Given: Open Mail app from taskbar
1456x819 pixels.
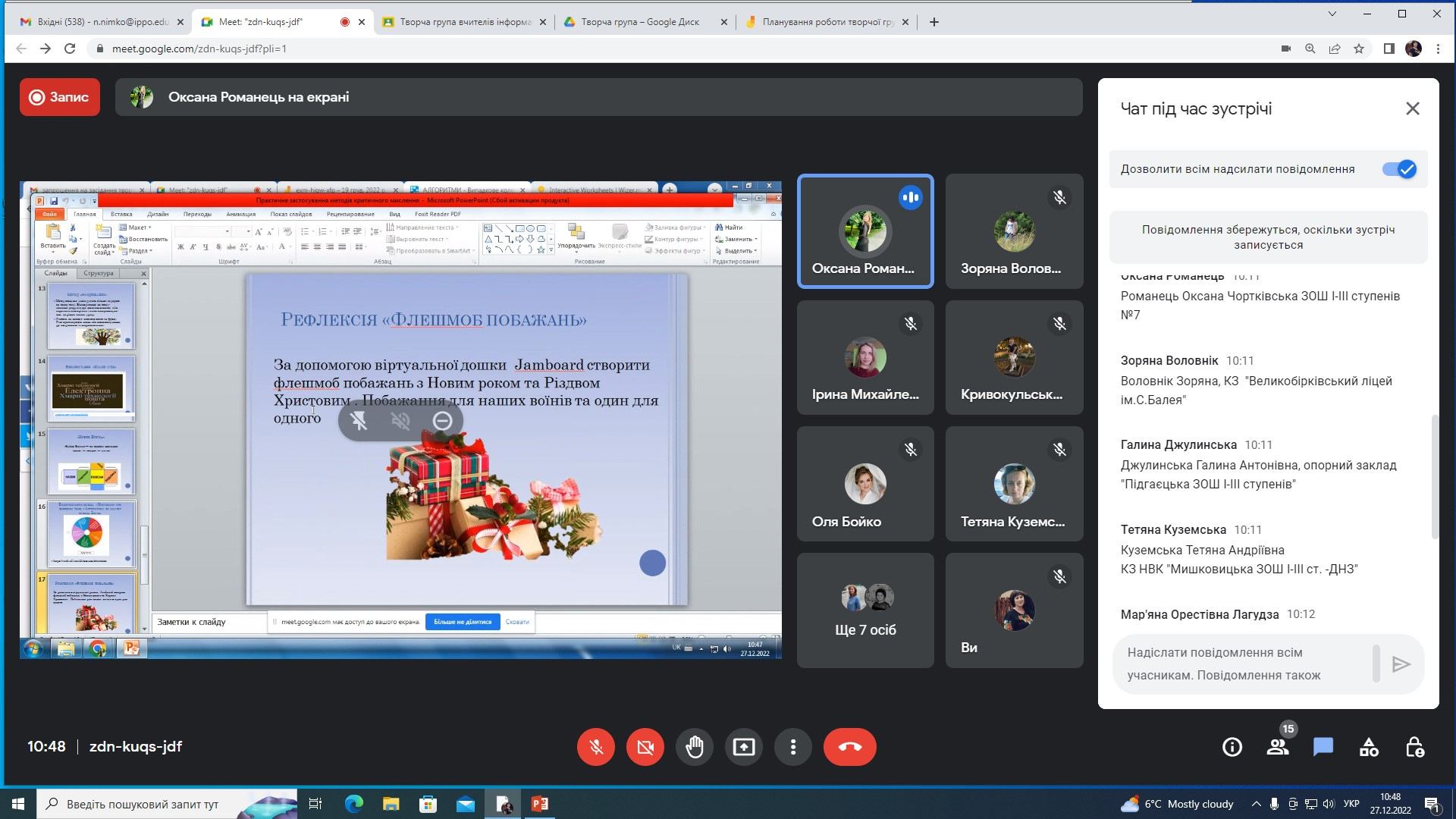Looking at the screenshot, I should [466, 804].
